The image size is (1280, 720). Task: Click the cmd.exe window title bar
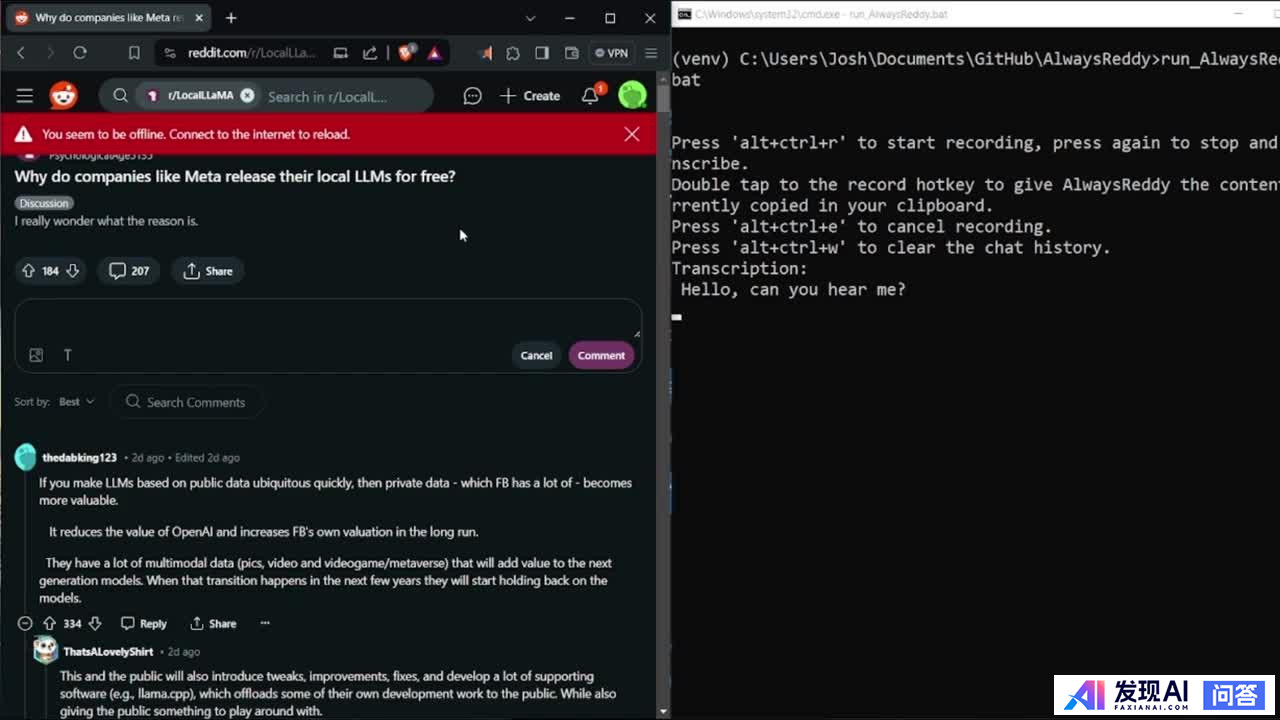point(975,14)
